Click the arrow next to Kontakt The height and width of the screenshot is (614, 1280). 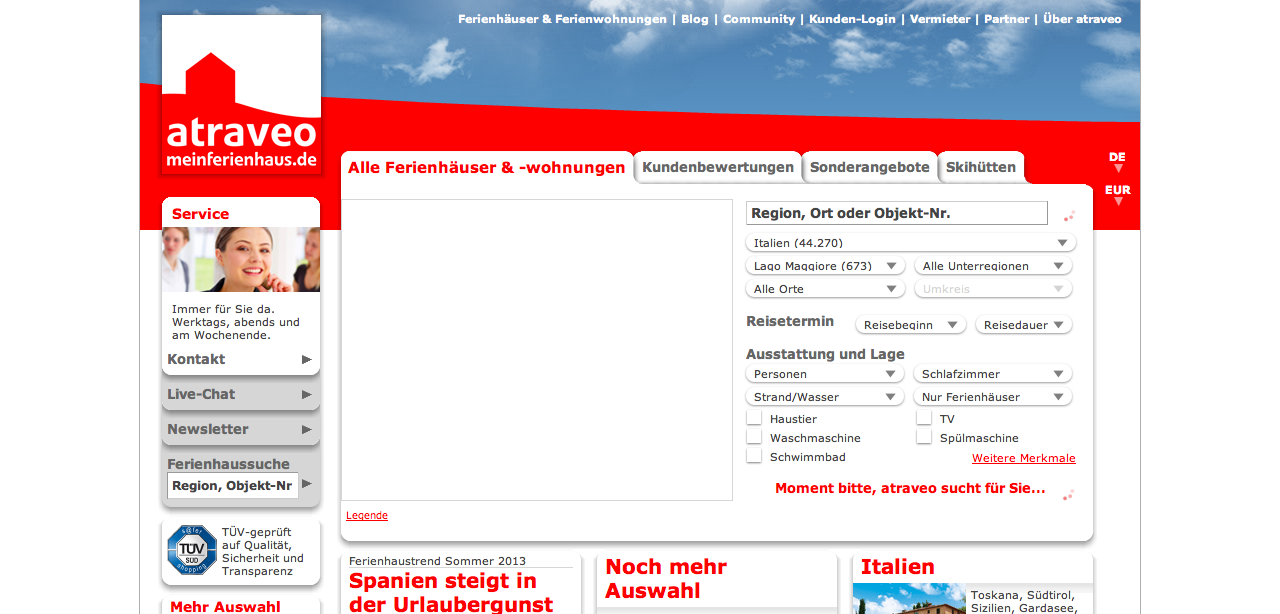tap(306, 360)
